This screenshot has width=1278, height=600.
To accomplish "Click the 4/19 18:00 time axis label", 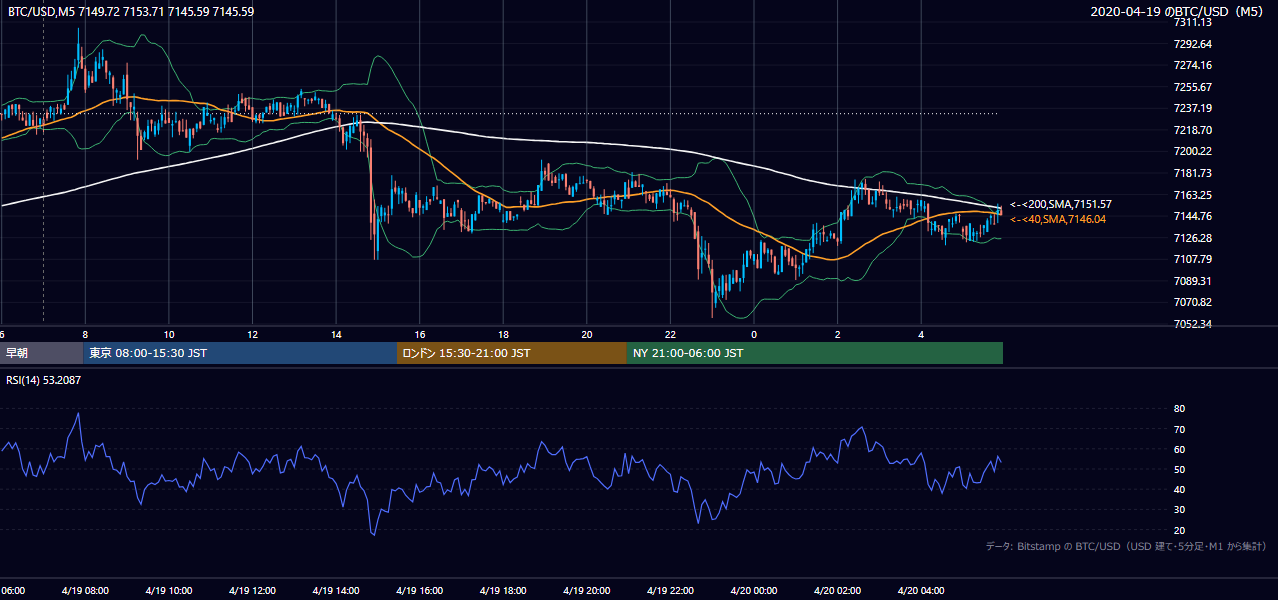I will pyautogui.click(x=502, y=591).
